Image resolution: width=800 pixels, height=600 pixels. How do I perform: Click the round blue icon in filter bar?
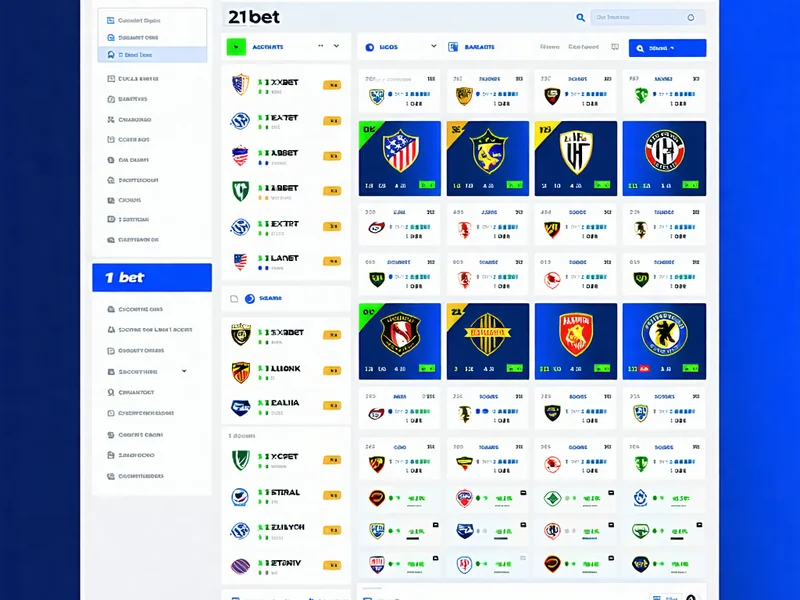coord(369,47)
